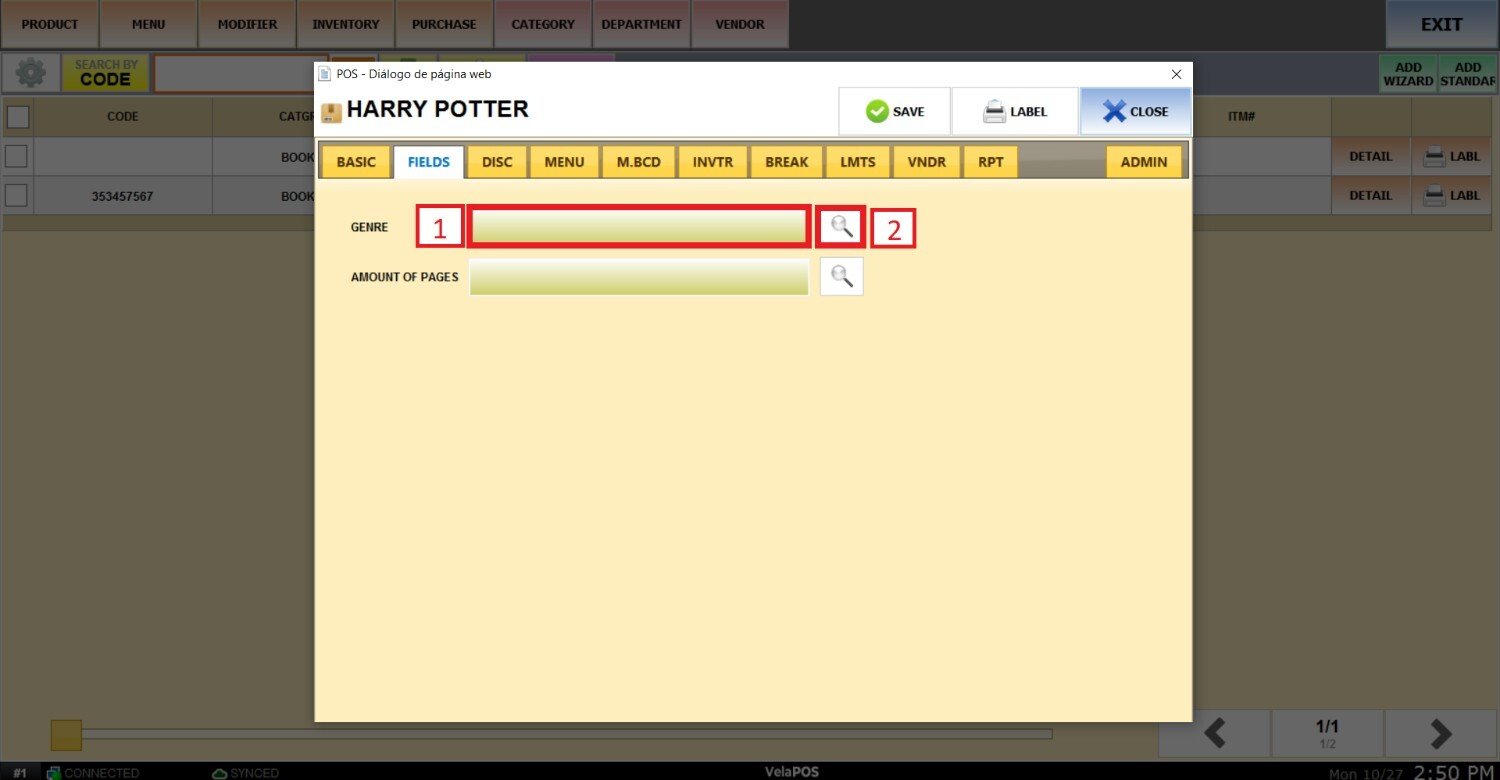
Task: Open the ADMIN tab
Action: click(x=1143, y=162)
